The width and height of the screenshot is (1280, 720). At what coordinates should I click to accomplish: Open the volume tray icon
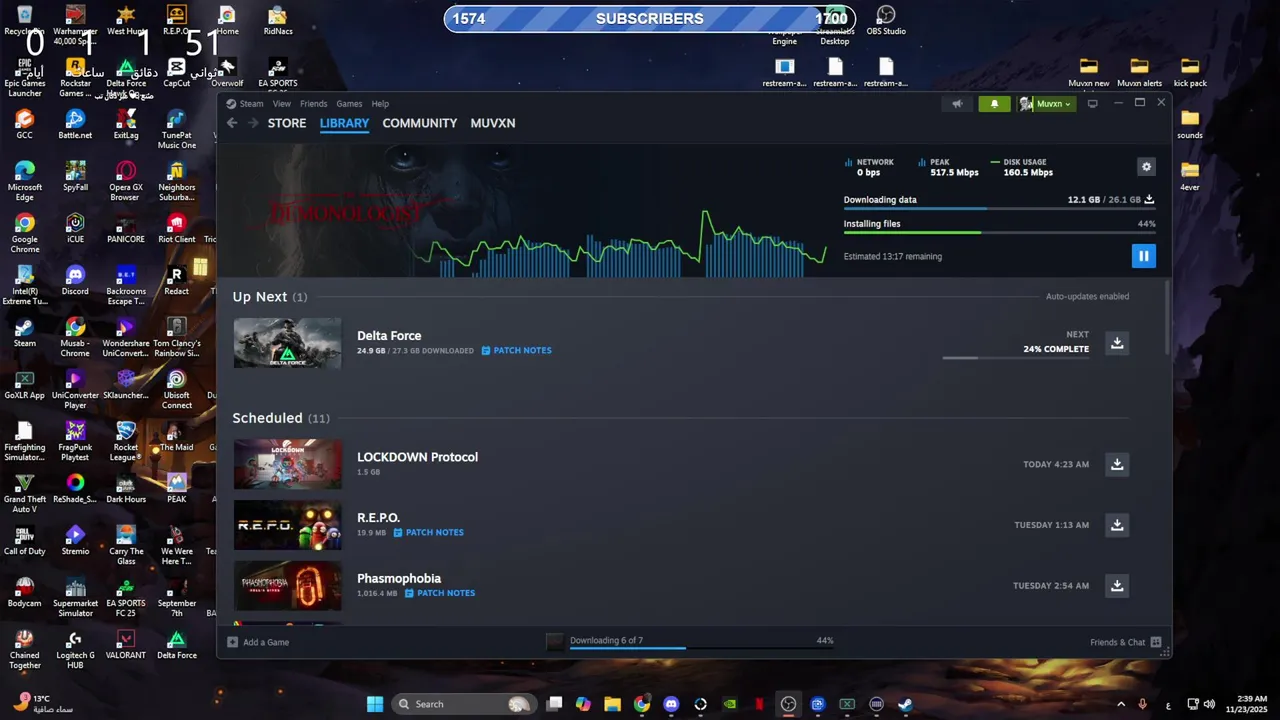click(x=1209, y=704)
